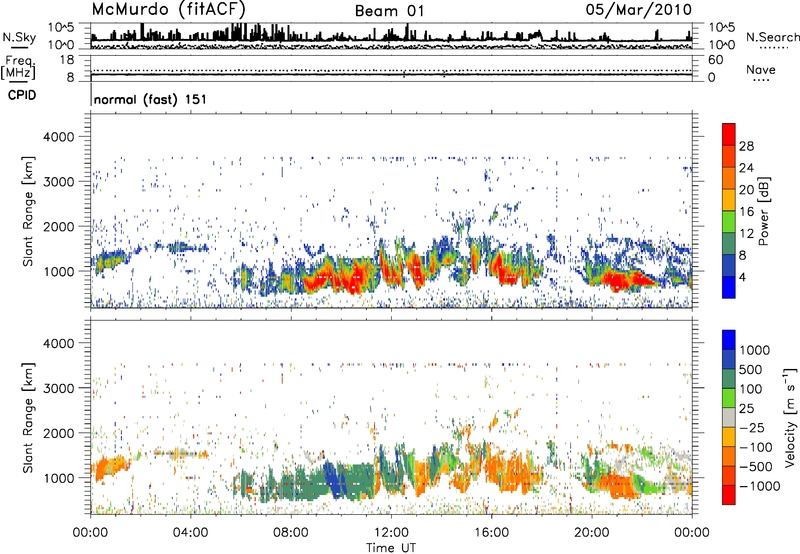Click the 'N.Search' legend label
Image resolution: width=800 pixels, height=554 pixels.
(772, 37)
